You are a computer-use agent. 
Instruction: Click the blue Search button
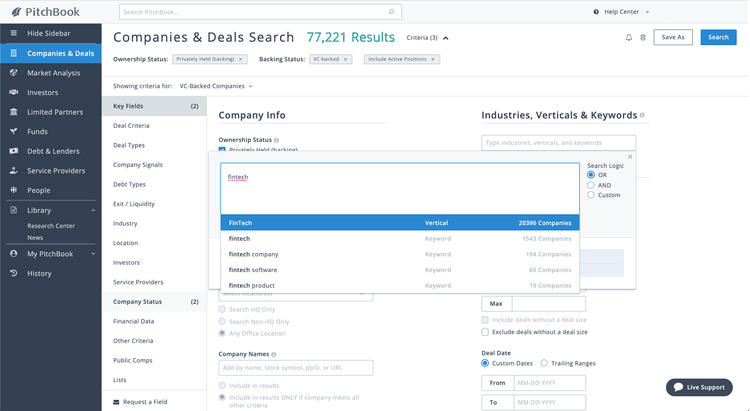click(718, 37)
